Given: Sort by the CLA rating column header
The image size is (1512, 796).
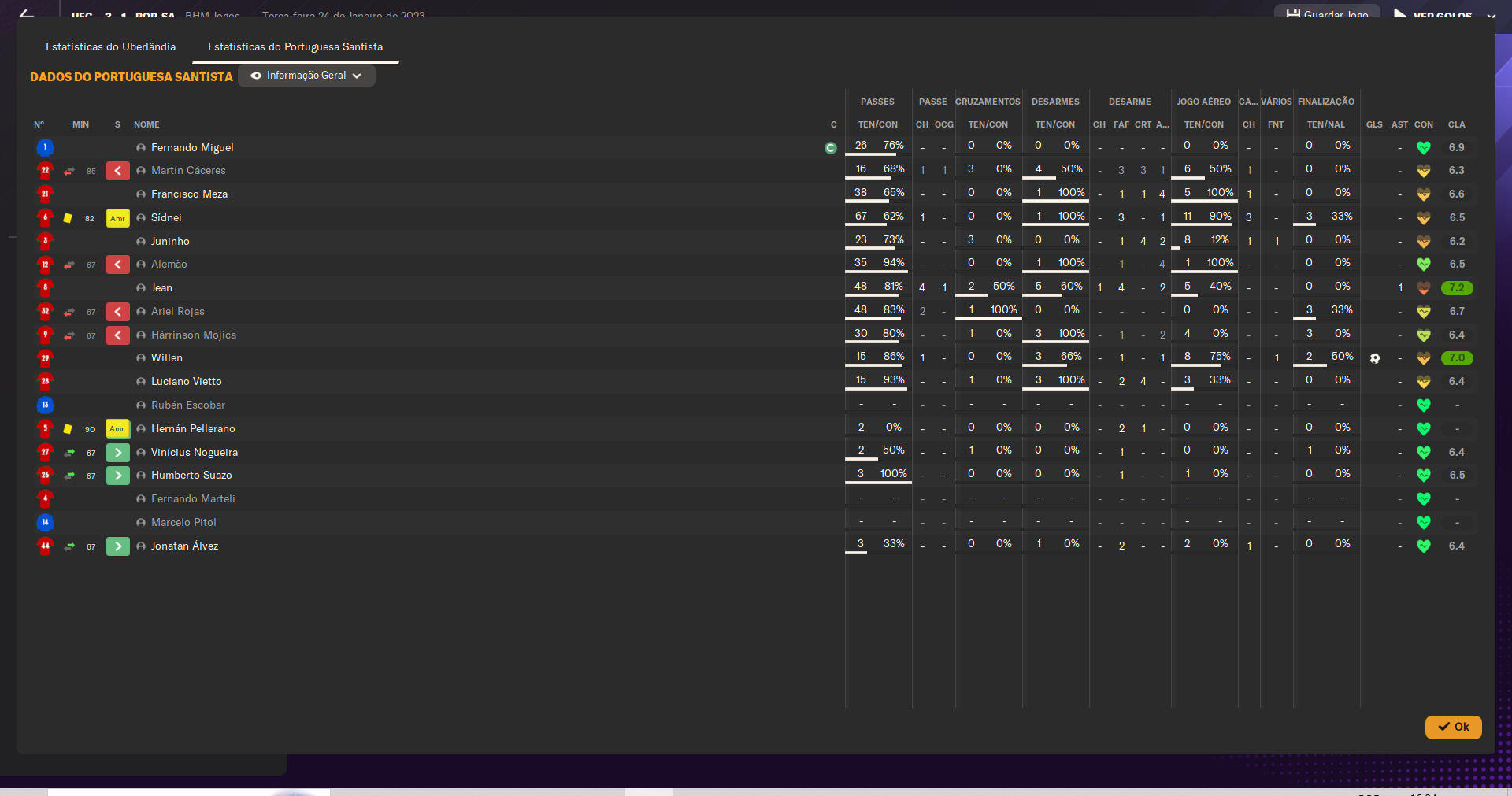Looking at the screenshot, I should point(1456,124).
